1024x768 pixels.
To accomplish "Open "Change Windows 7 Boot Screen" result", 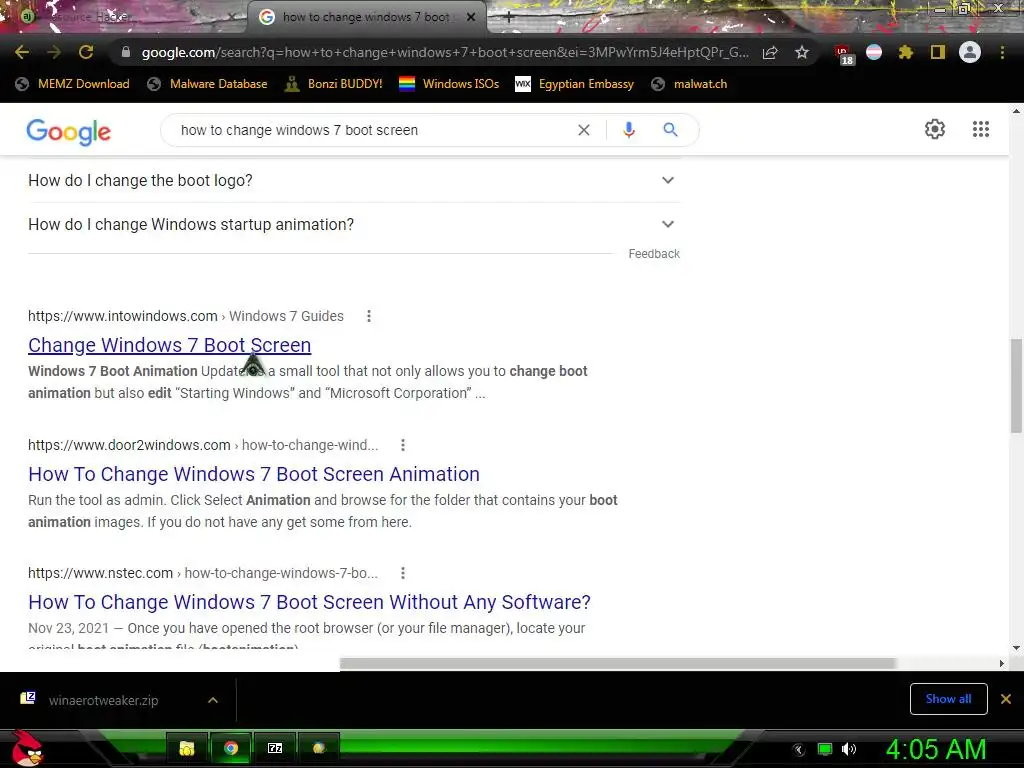I will click(x=169, y=345).
